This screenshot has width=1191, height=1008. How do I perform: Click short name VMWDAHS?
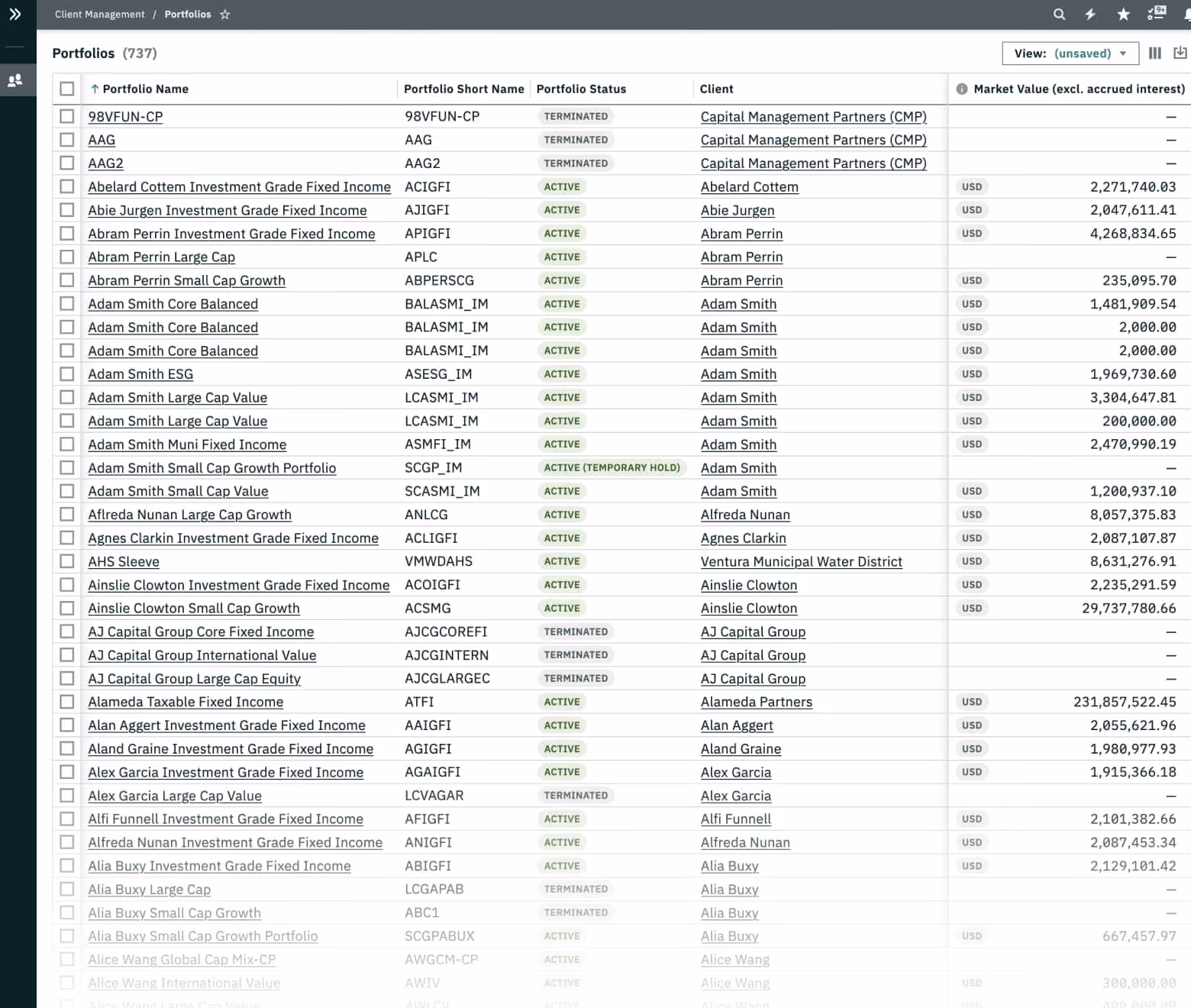click(438, 561)
